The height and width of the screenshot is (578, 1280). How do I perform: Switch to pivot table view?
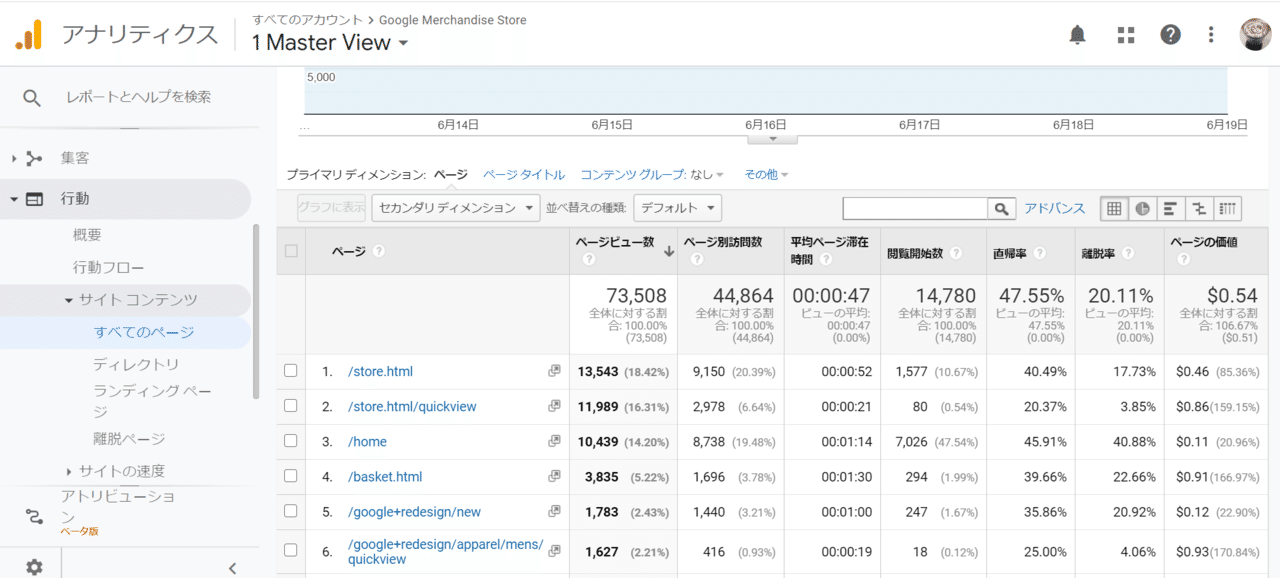[1227, 208]
